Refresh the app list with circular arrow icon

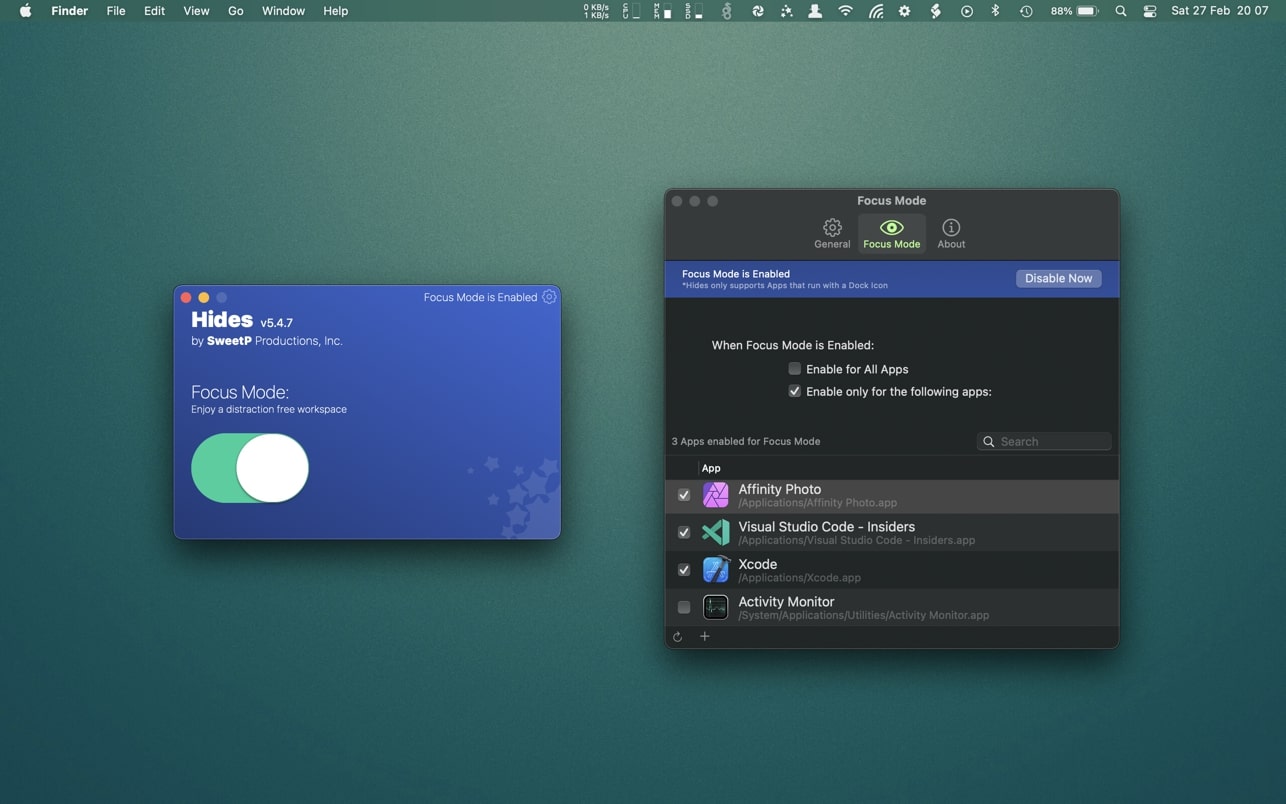[x=677, y=636]
